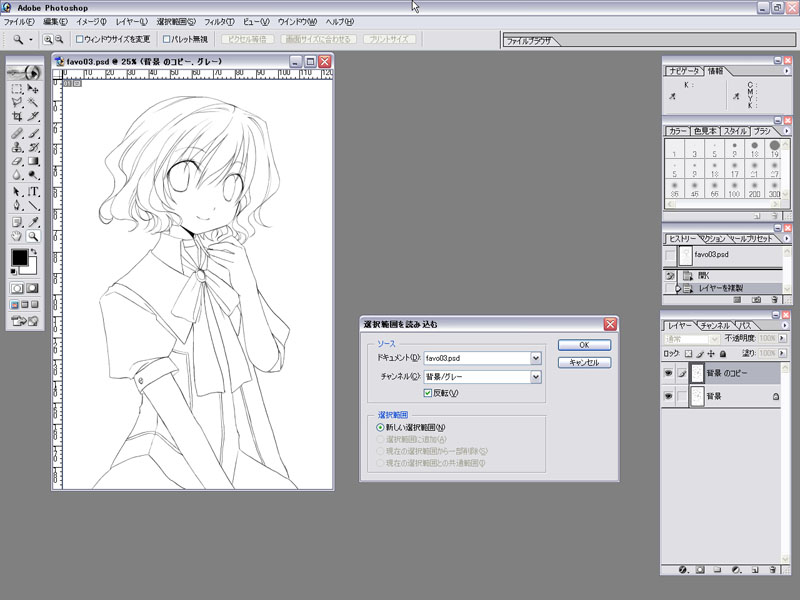Viewport: 800px width, 600px height.
Task: Open the ファイル menu
Action: [x=19, y=22]
